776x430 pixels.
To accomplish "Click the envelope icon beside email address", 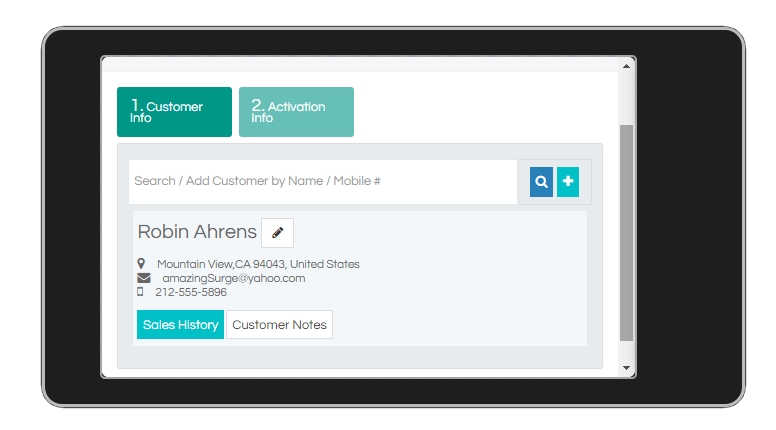I will 144,278.
